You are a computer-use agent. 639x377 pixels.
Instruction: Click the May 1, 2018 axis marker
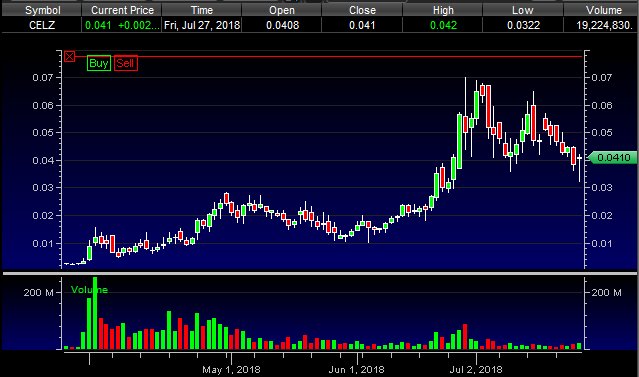(x=231, y=370)
